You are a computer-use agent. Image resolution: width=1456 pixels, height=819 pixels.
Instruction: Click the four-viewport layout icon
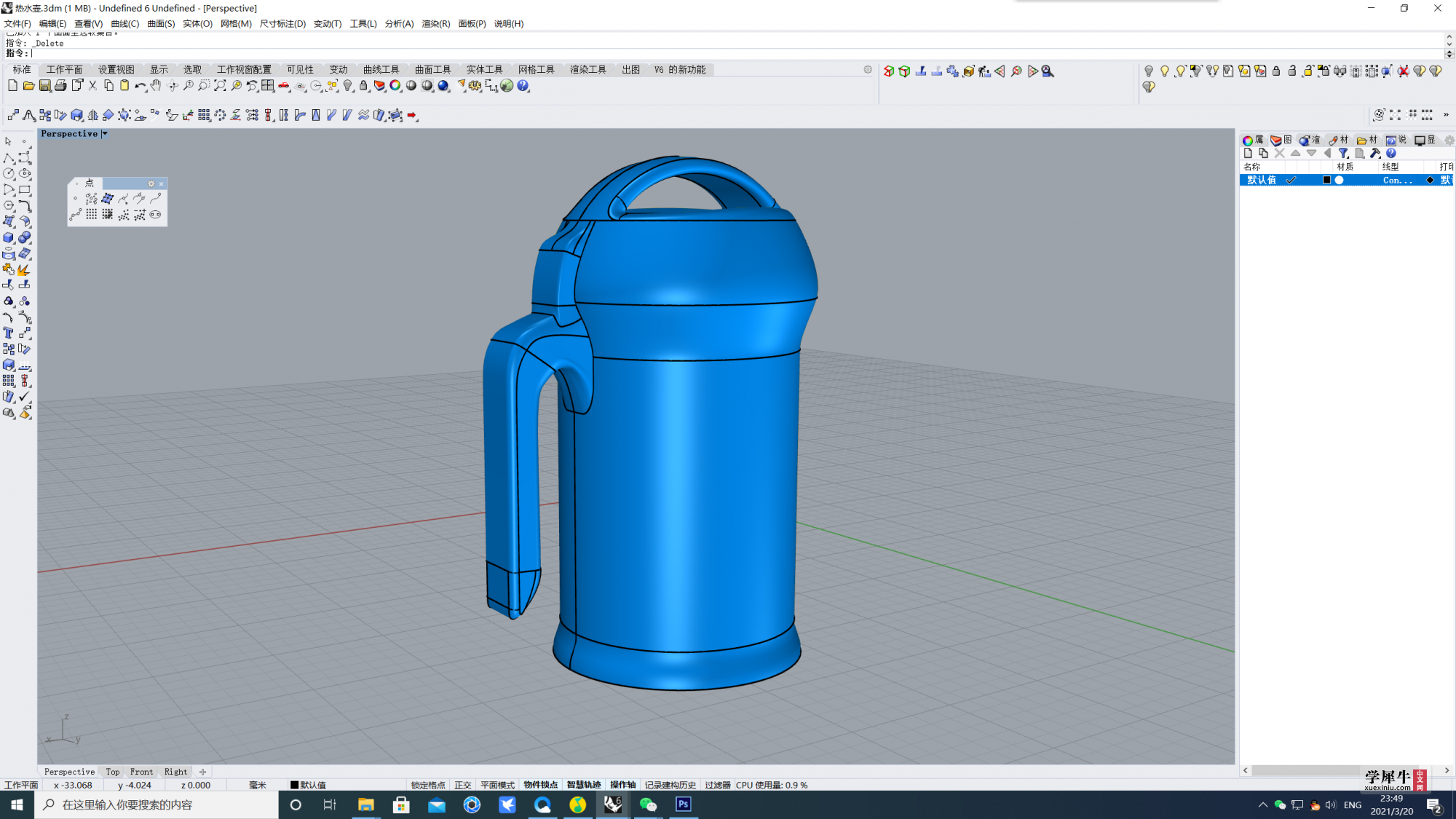coord(268,86)
